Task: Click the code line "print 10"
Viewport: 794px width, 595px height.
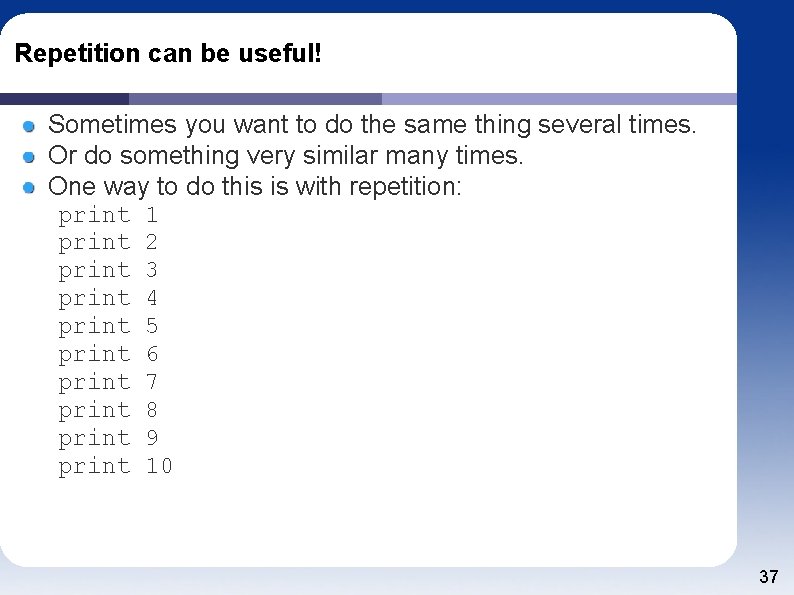Action: tap(115, 467)
